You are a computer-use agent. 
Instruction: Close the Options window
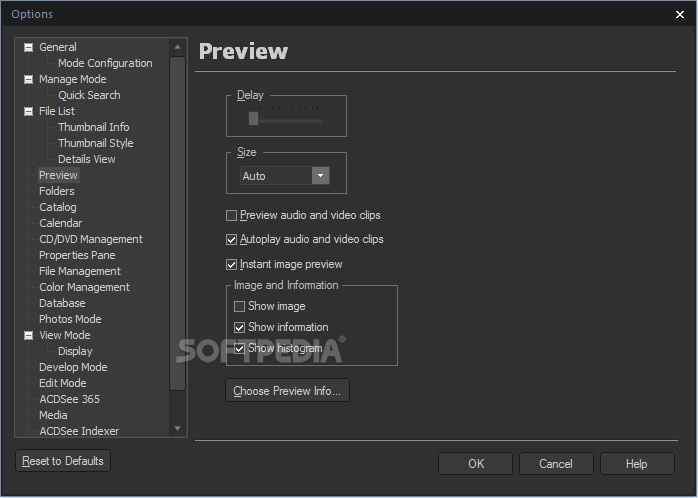click(x=680, y=14)
